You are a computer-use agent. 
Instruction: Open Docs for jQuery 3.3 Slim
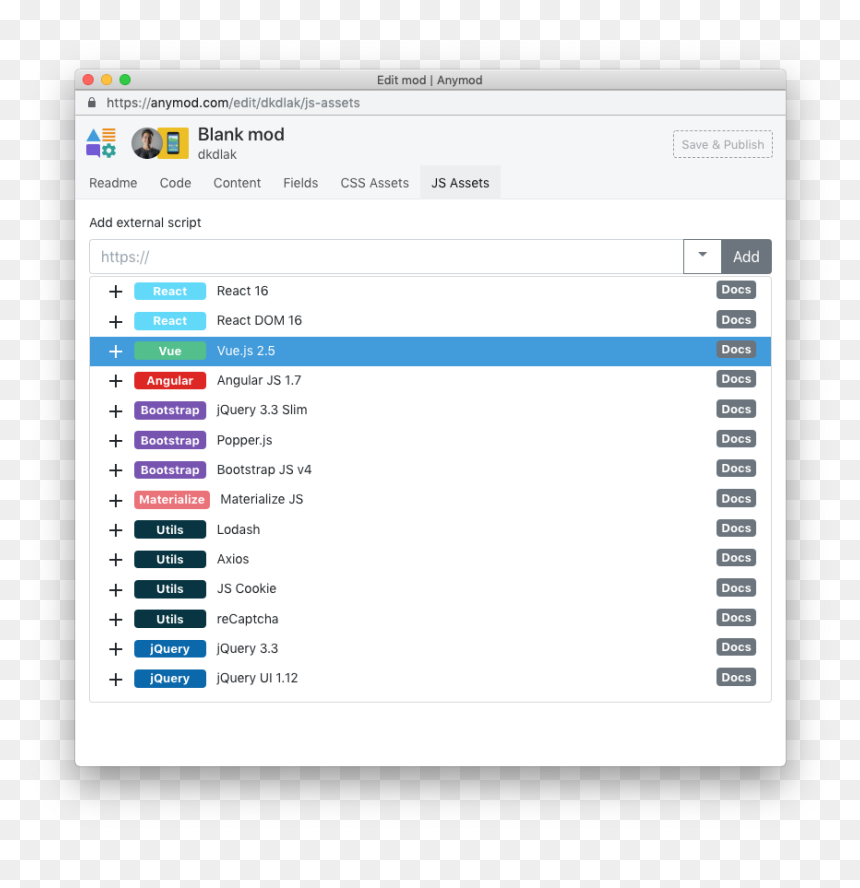click(x=736, y=409)
